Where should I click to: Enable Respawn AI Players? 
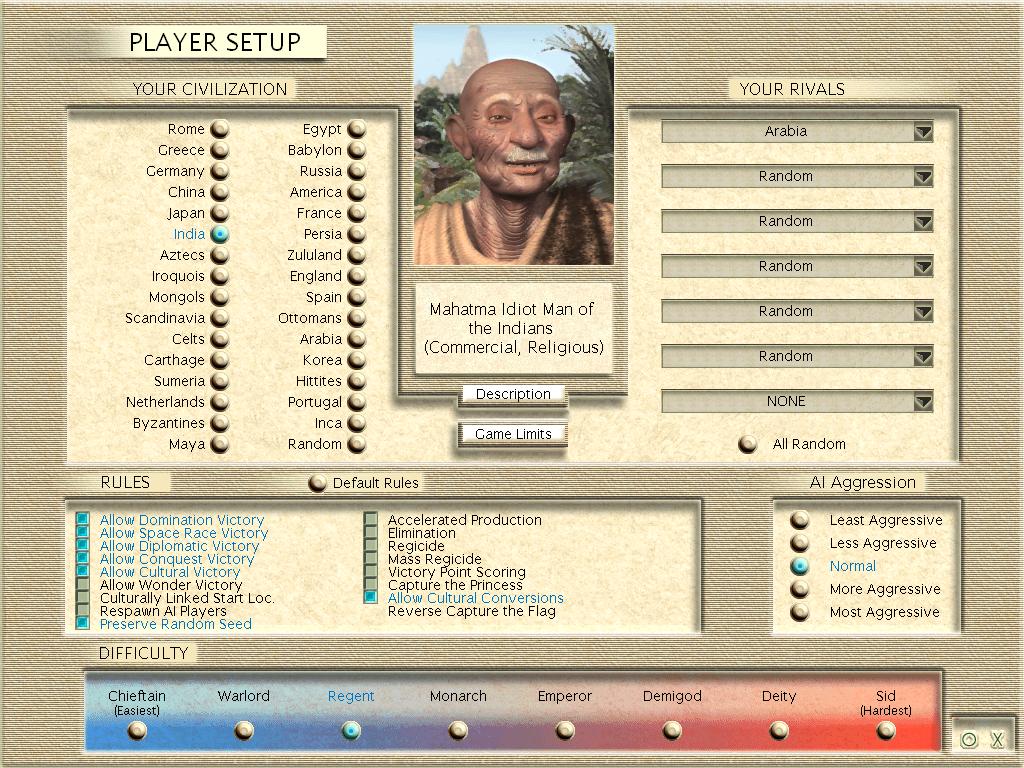[x=82, y=611]
